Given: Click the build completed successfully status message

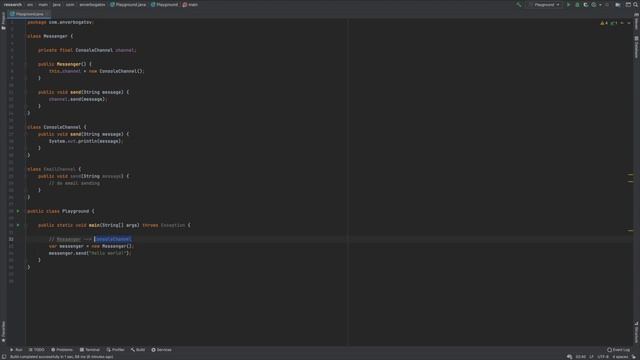Looking at the screenshot, I should click(x=61, y=357).
